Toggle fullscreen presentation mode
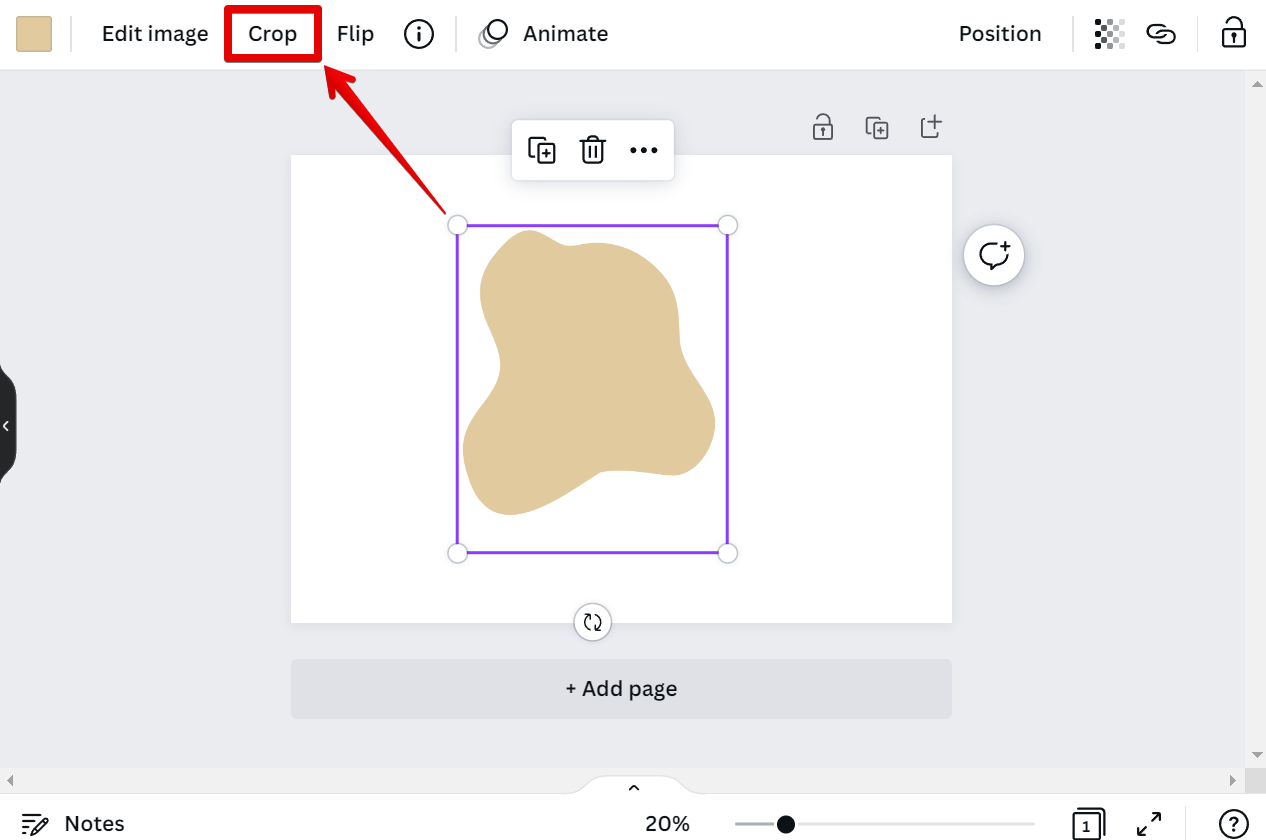Viewport: 1266px width, 840px height. (1149, 824)
